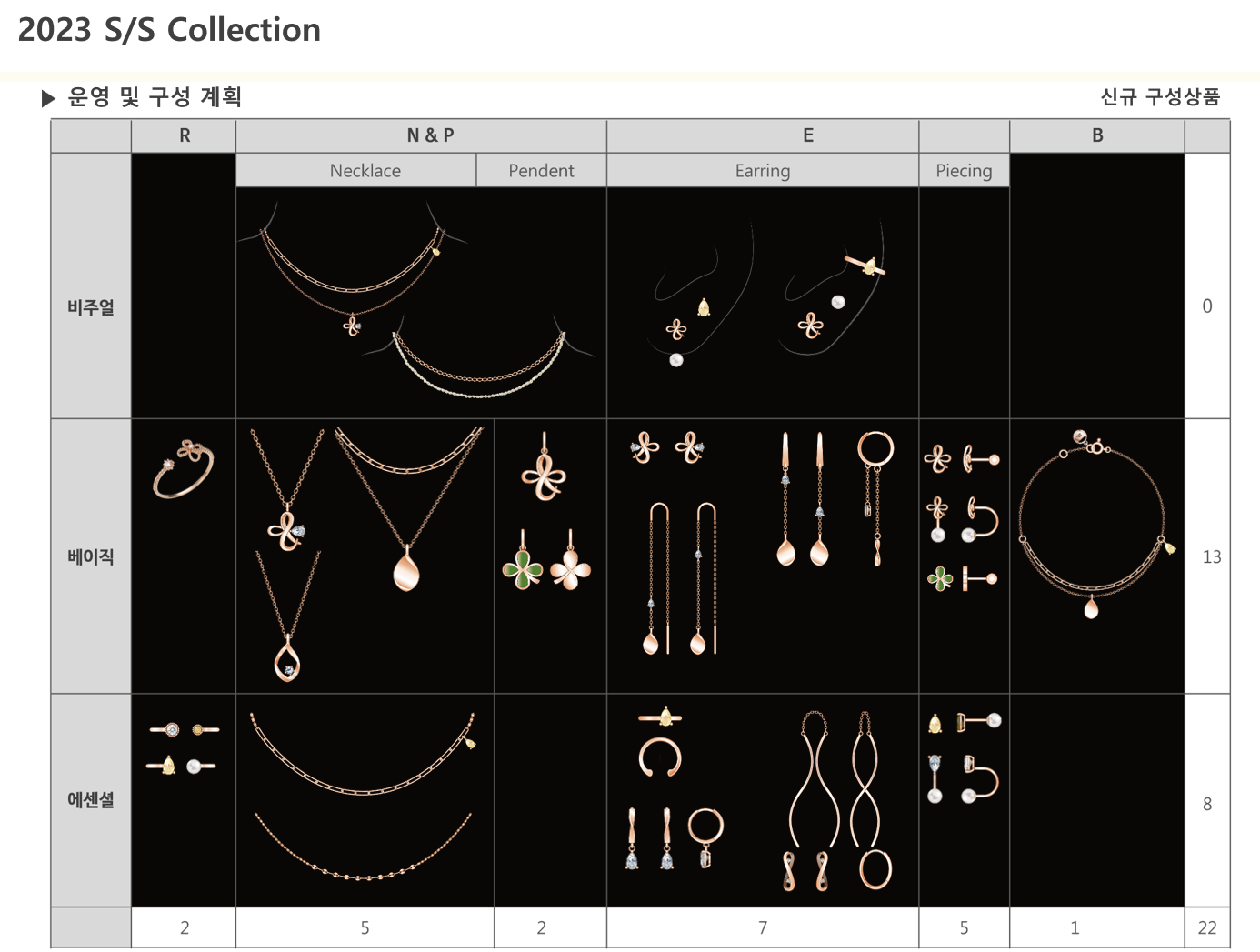Click the "에센셜" row label
The width and height of the screenshot is (1260, 952).
point(91,800)
